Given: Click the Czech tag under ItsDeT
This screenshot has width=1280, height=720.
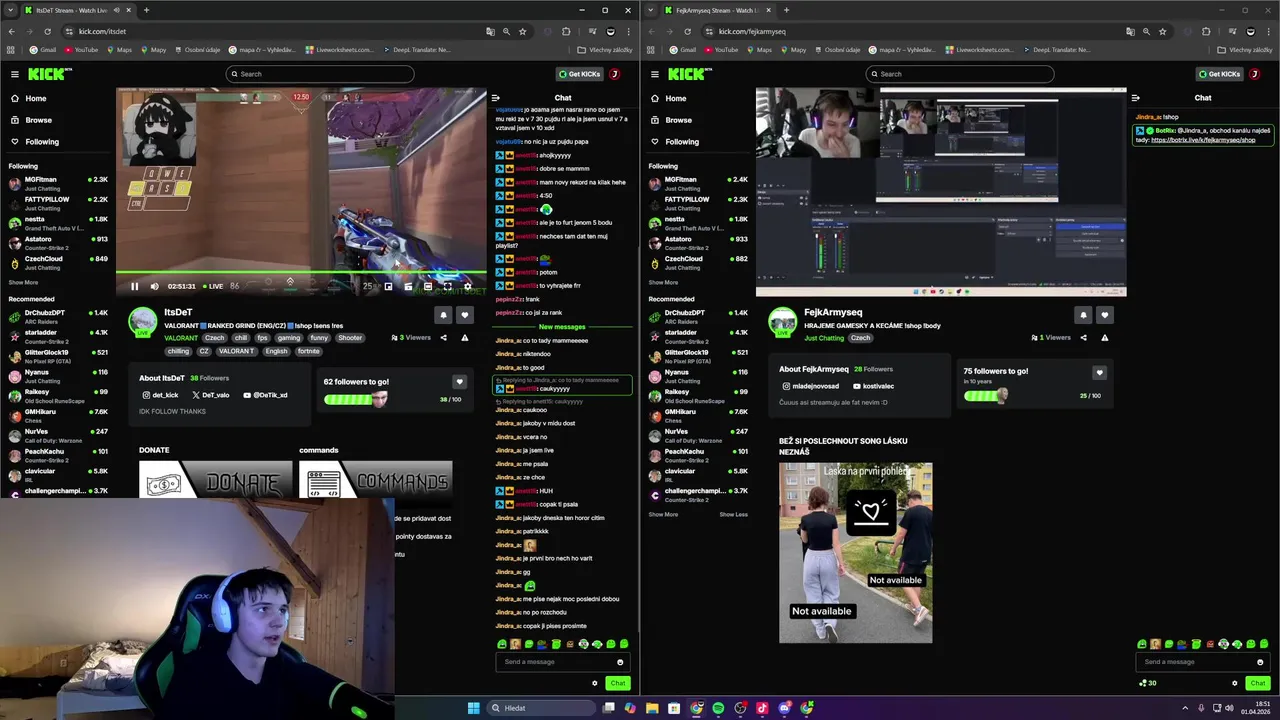Looking at the screenshot, I should click(x=215, y=338).
